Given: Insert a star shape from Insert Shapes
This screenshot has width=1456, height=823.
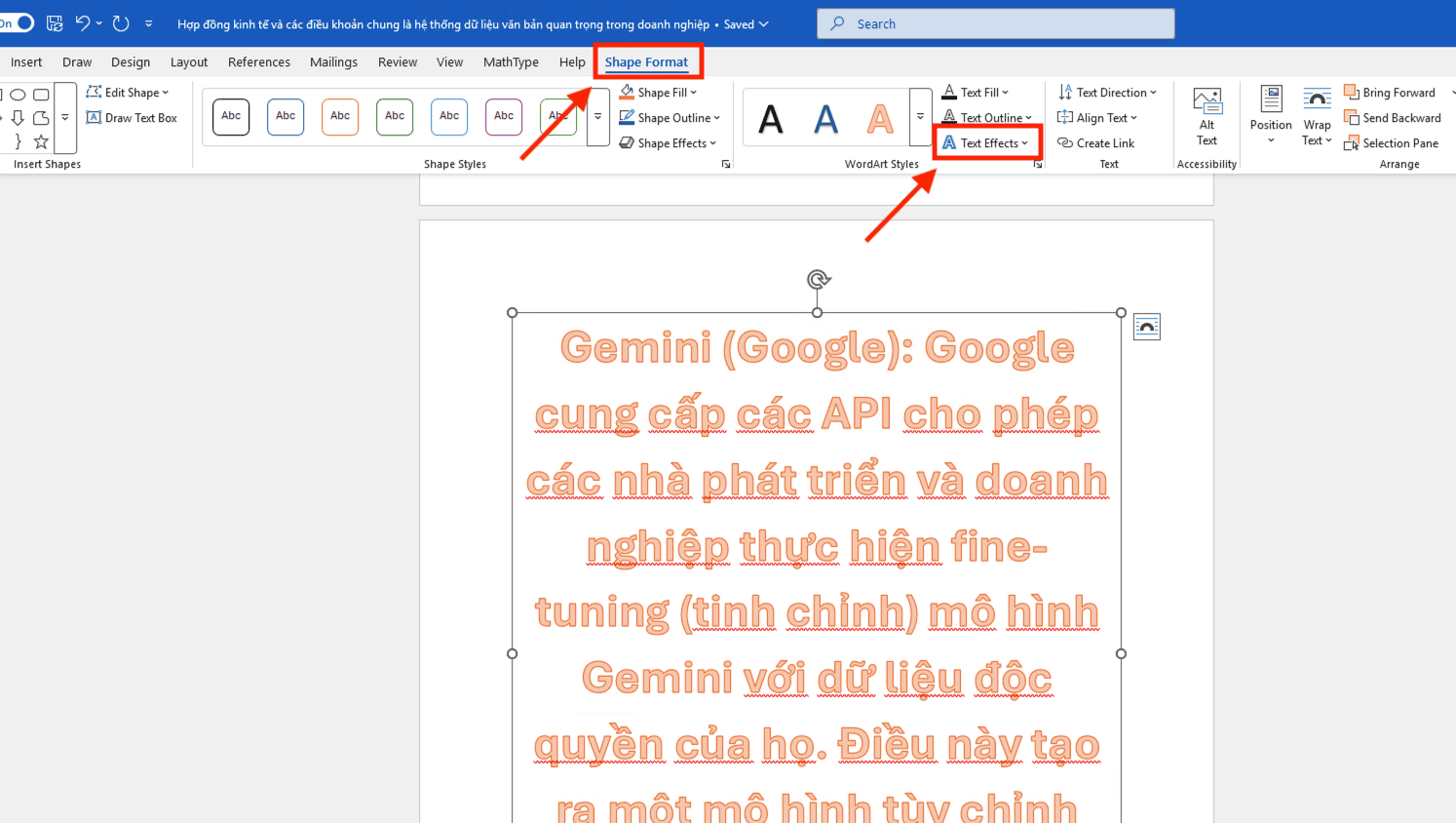Looking at the screenshot, I should pos(40,140).
